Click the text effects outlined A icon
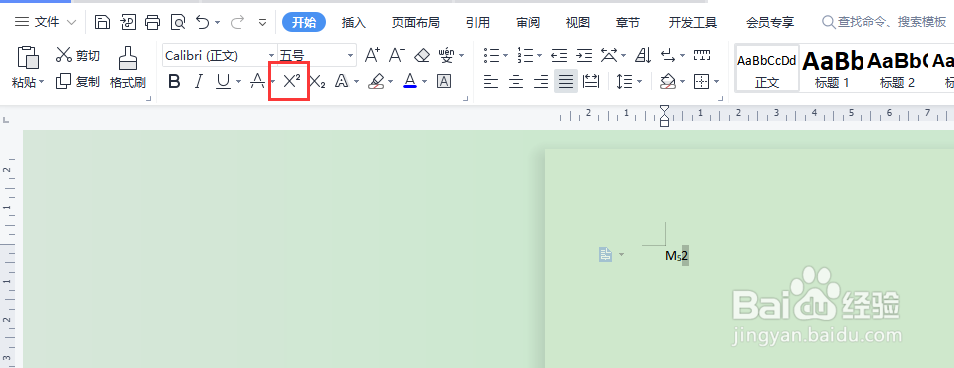This screenshot has width=954, height=368. tap(342, 81)
